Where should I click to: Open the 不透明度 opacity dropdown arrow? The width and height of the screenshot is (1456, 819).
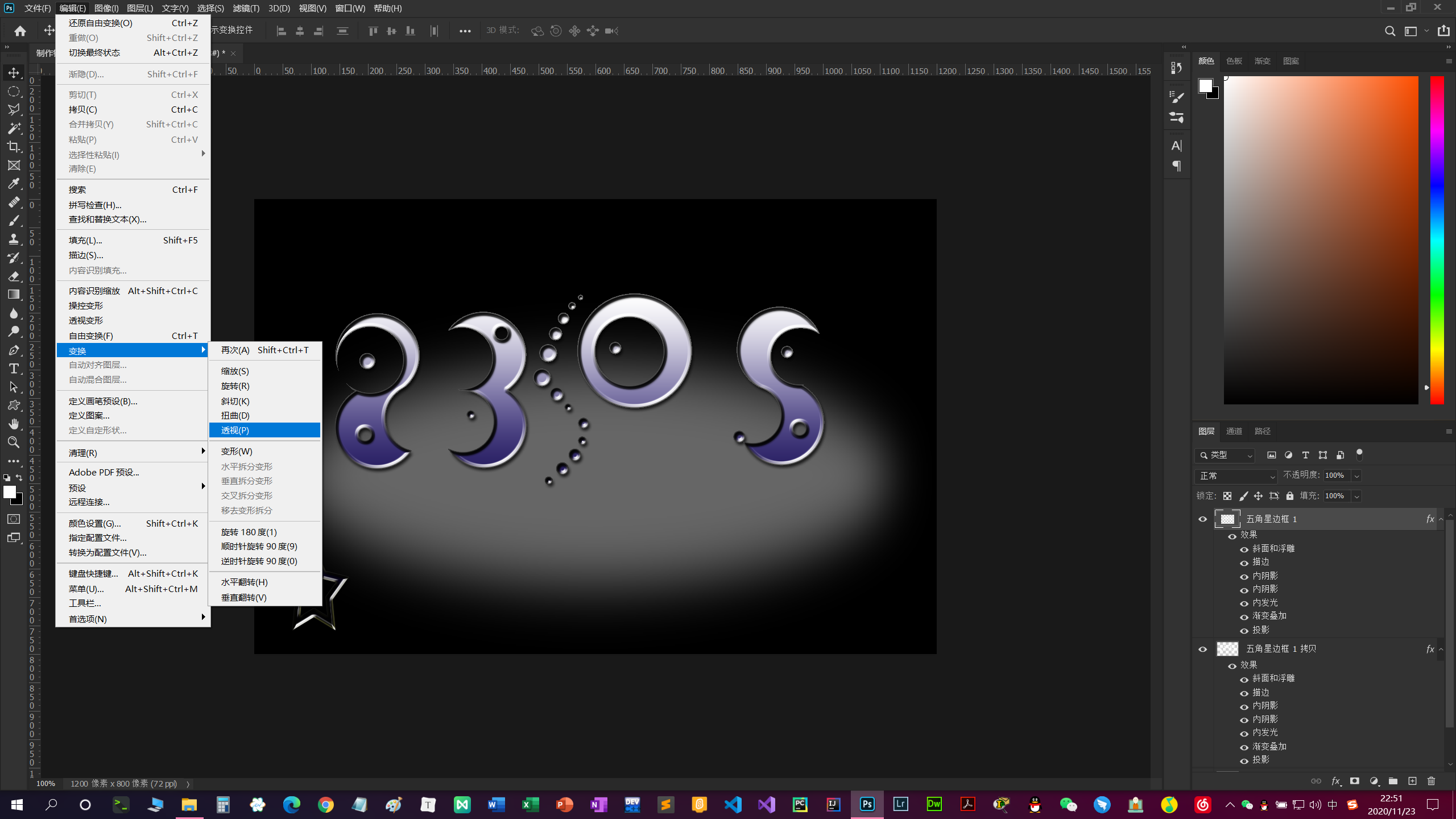(1356, 475)
